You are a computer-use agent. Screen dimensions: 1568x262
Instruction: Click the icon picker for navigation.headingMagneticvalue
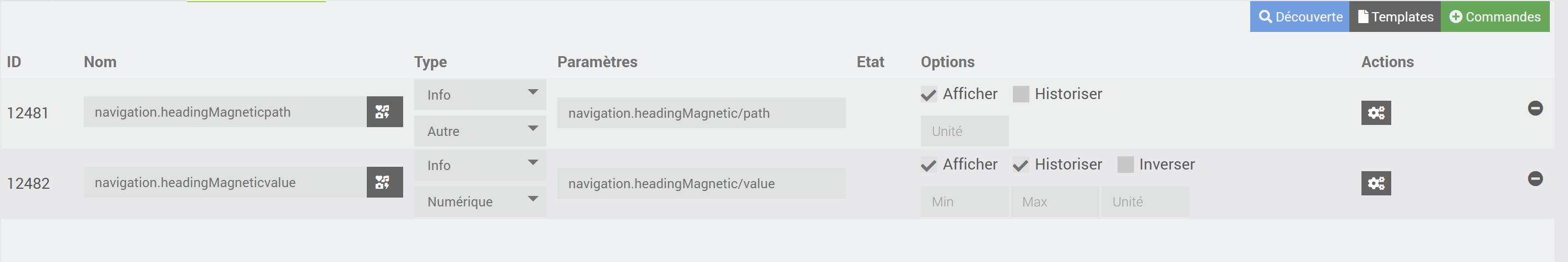[384, 182]
